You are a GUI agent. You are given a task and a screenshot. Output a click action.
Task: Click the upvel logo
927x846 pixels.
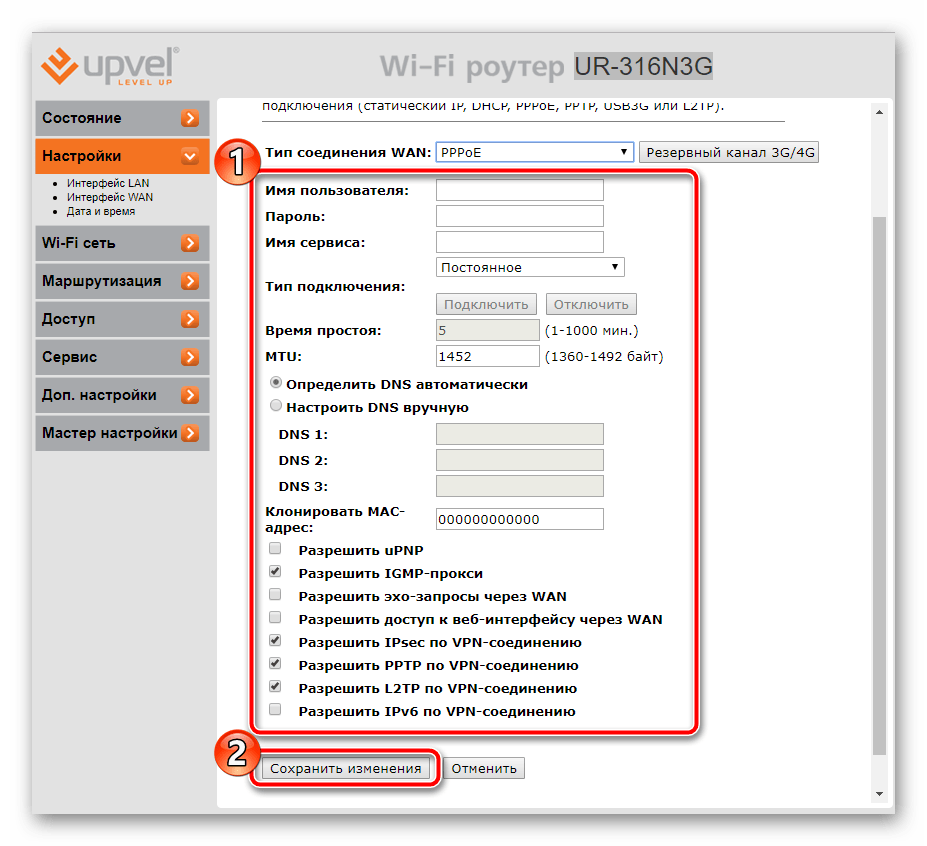pyautogui.click(x=110, y=66)
